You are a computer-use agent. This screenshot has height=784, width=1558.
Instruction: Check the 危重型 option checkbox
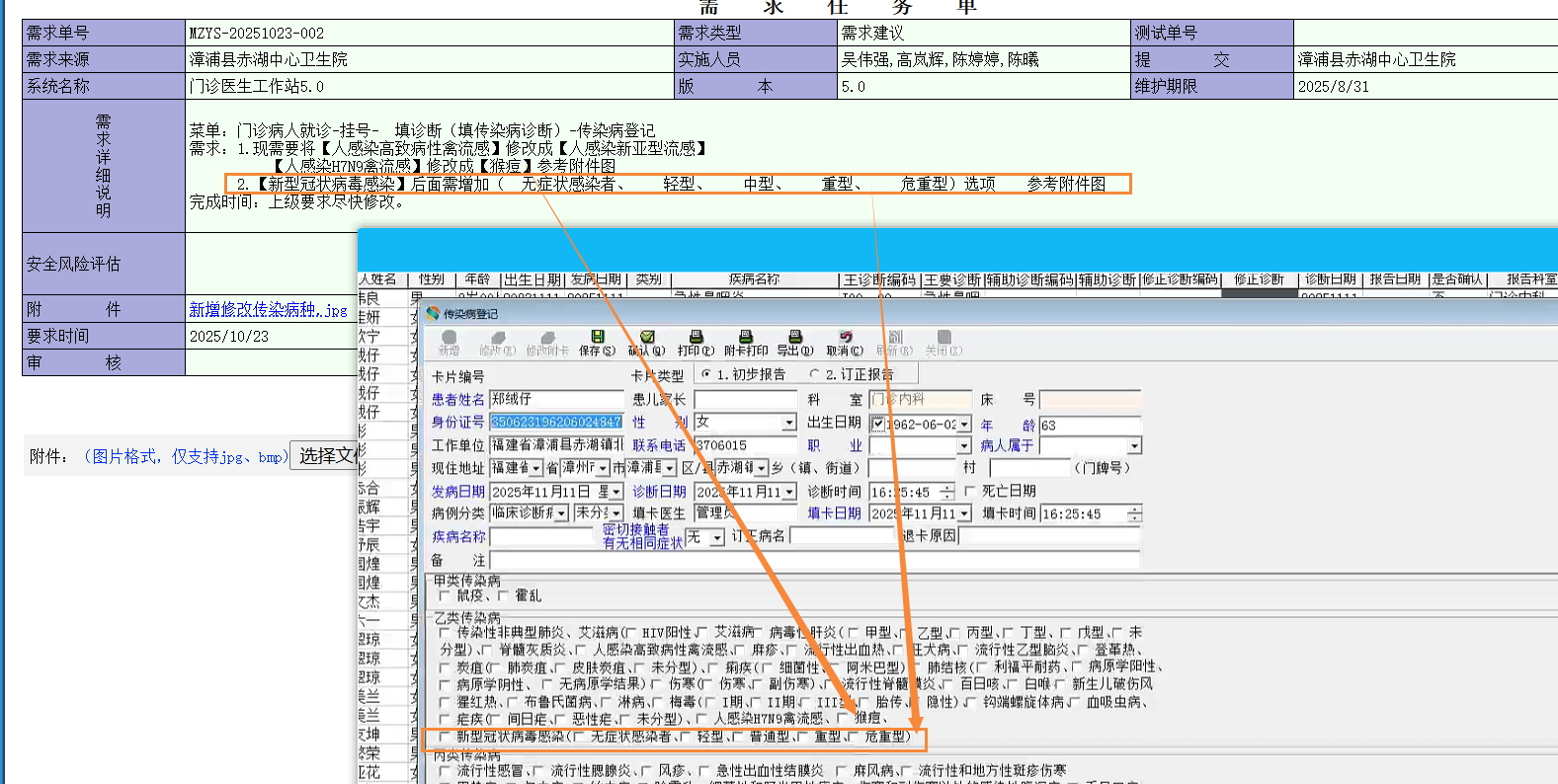click(x=853, y=737)
